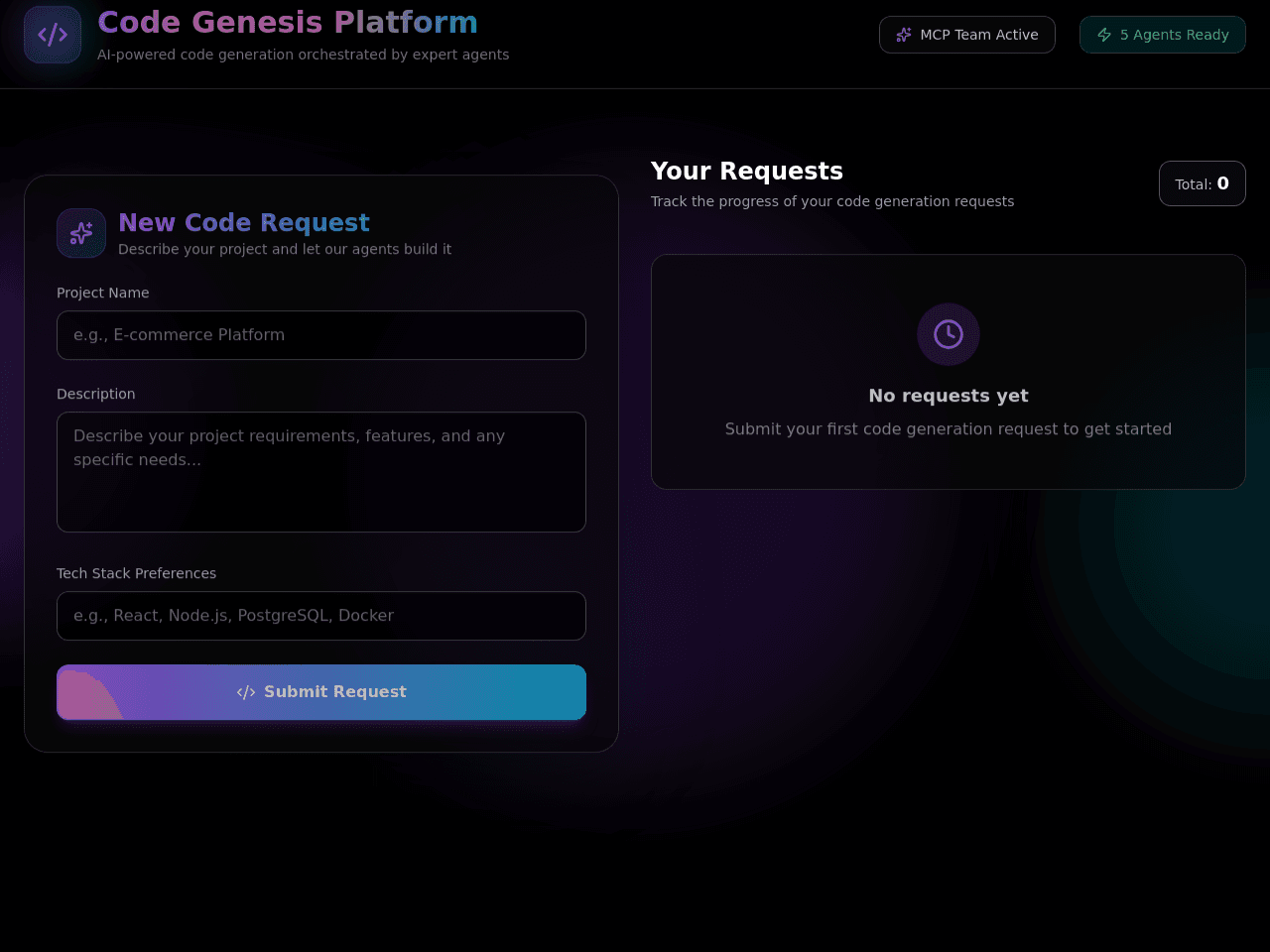Image resolution: width=1270 pixels, height=952 pixels.
Task: Click the Your Requests heading
Action: [x=747, y=171]
